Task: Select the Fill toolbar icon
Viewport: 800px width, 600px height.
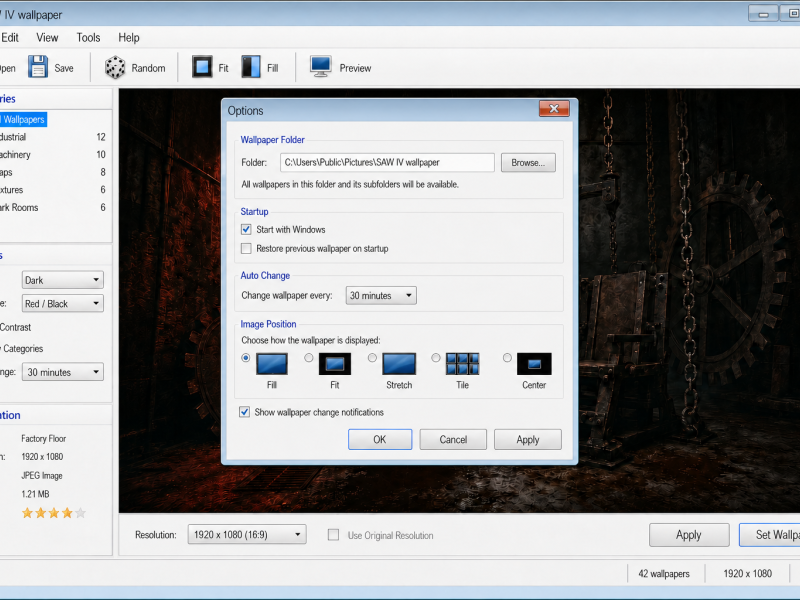Action: (251, 67)
